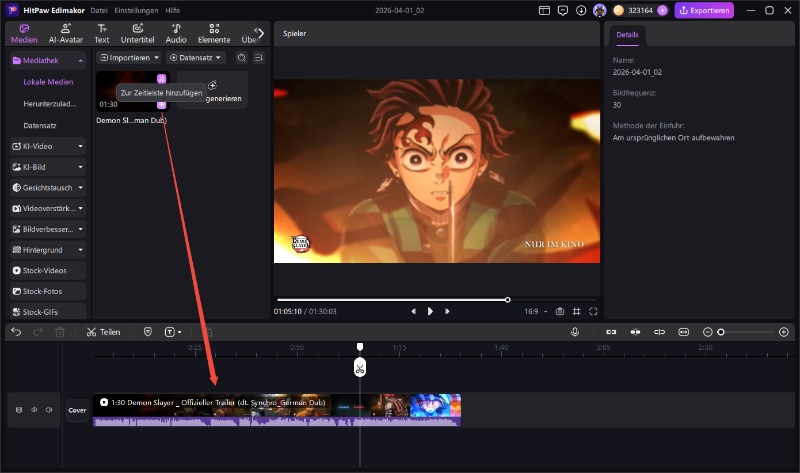Select the Datensatz sidebar item
Image resolution: width=800 pixels, height=473 pixels.
[x=40, y=125]
